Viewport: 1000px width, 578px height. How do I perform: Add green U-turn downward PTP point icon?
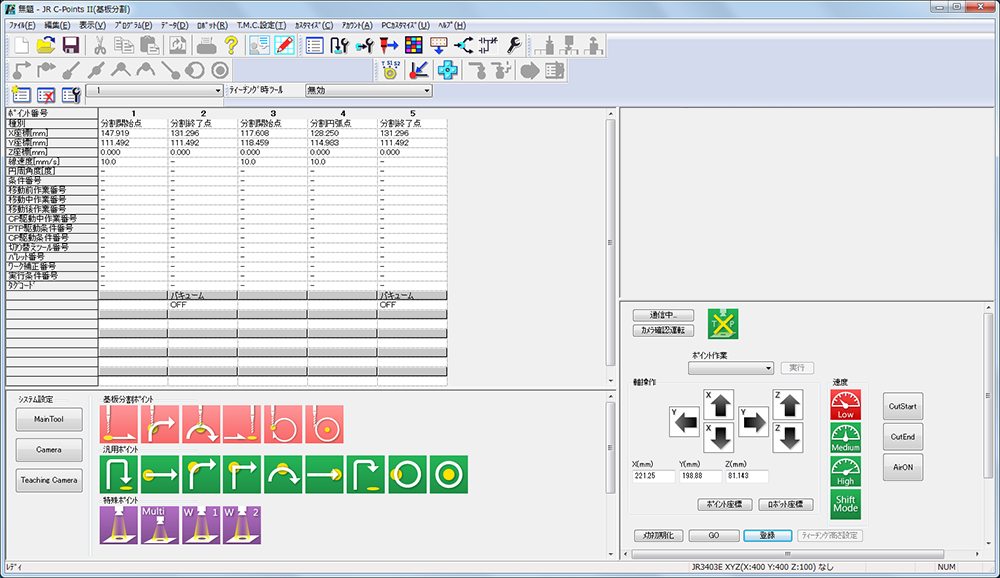119,475
